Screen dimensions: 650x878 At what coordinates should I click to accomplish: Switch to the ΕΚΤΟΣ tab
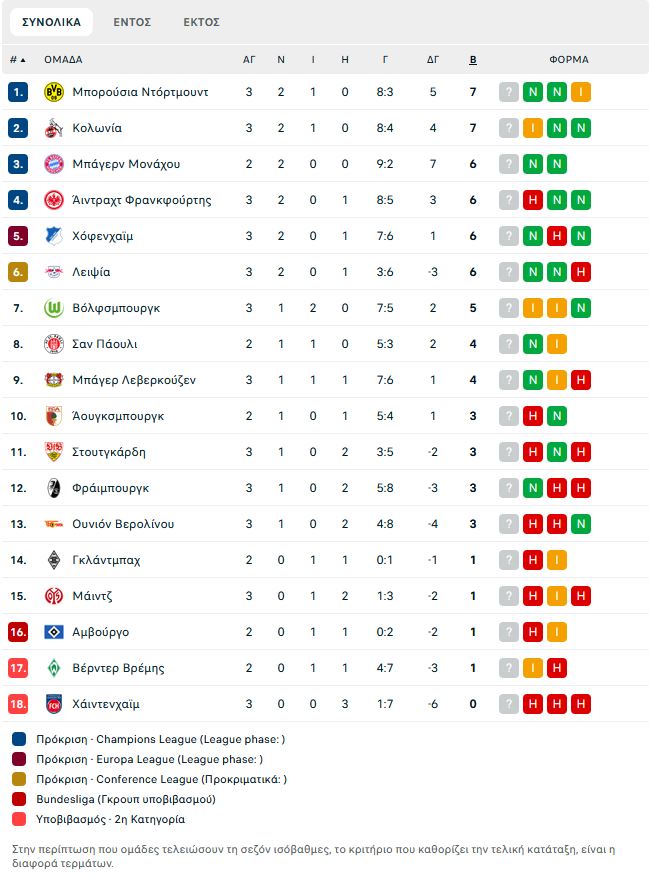tap(202, 22)
